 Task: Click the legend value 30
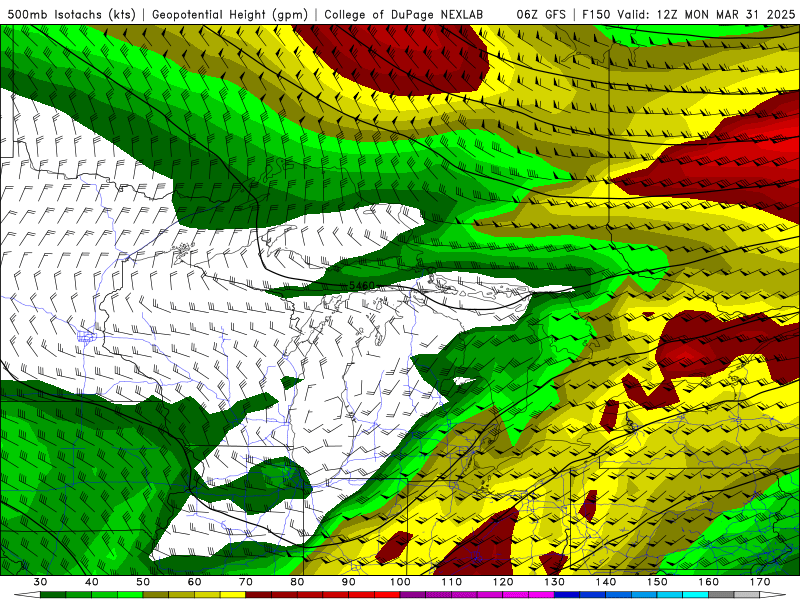coord(40,582)
